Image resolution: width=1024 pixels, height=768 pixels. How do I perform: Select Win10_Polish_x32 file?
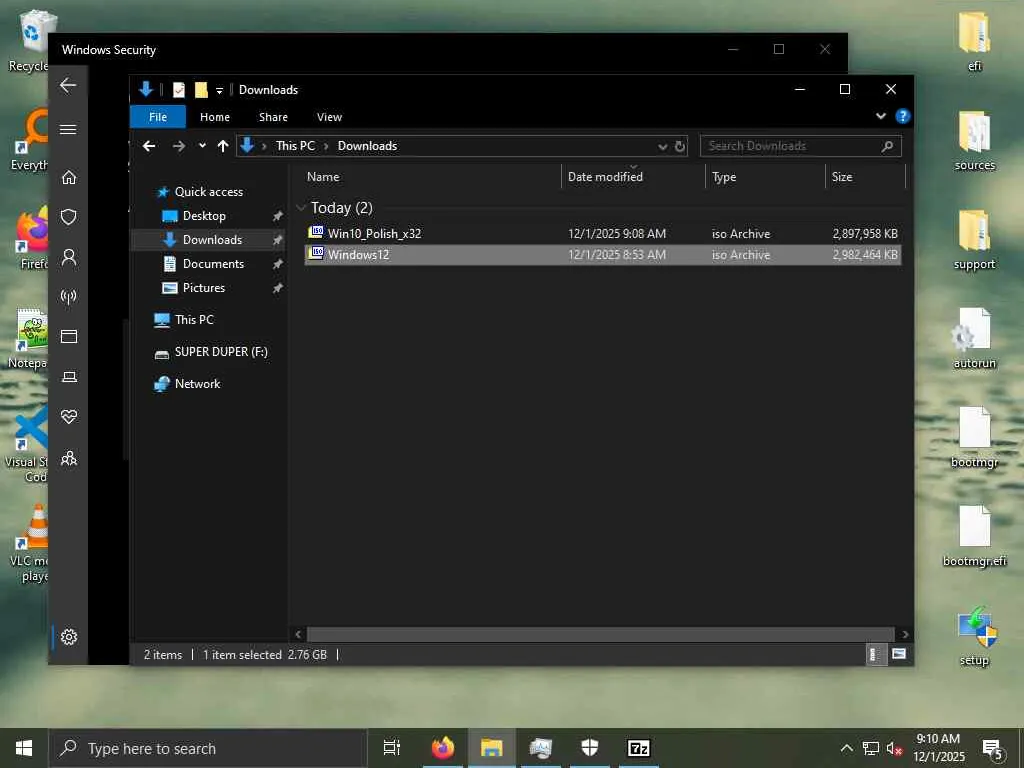(603, 233)
